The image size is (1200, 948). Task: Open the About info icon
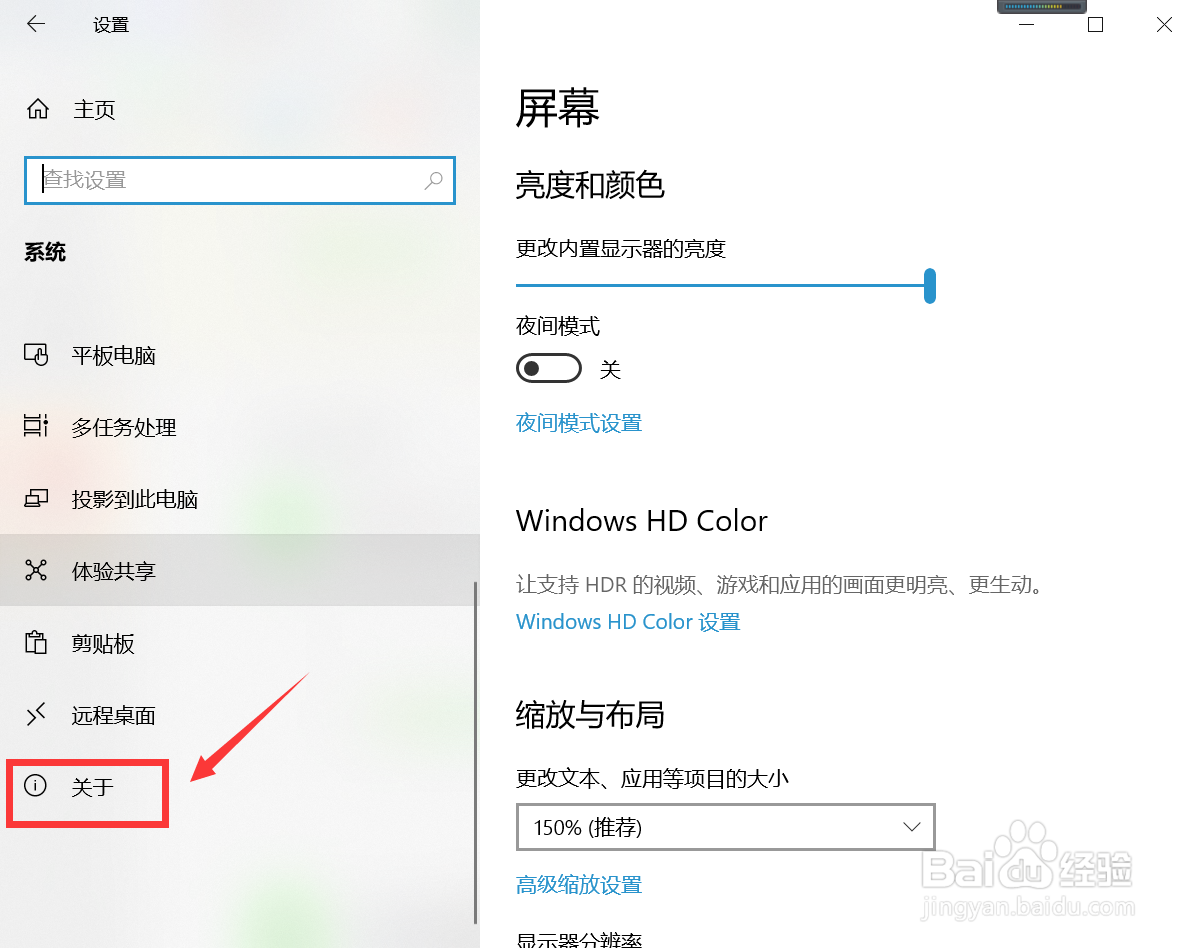pyautogui.click(x=36, y=786)
